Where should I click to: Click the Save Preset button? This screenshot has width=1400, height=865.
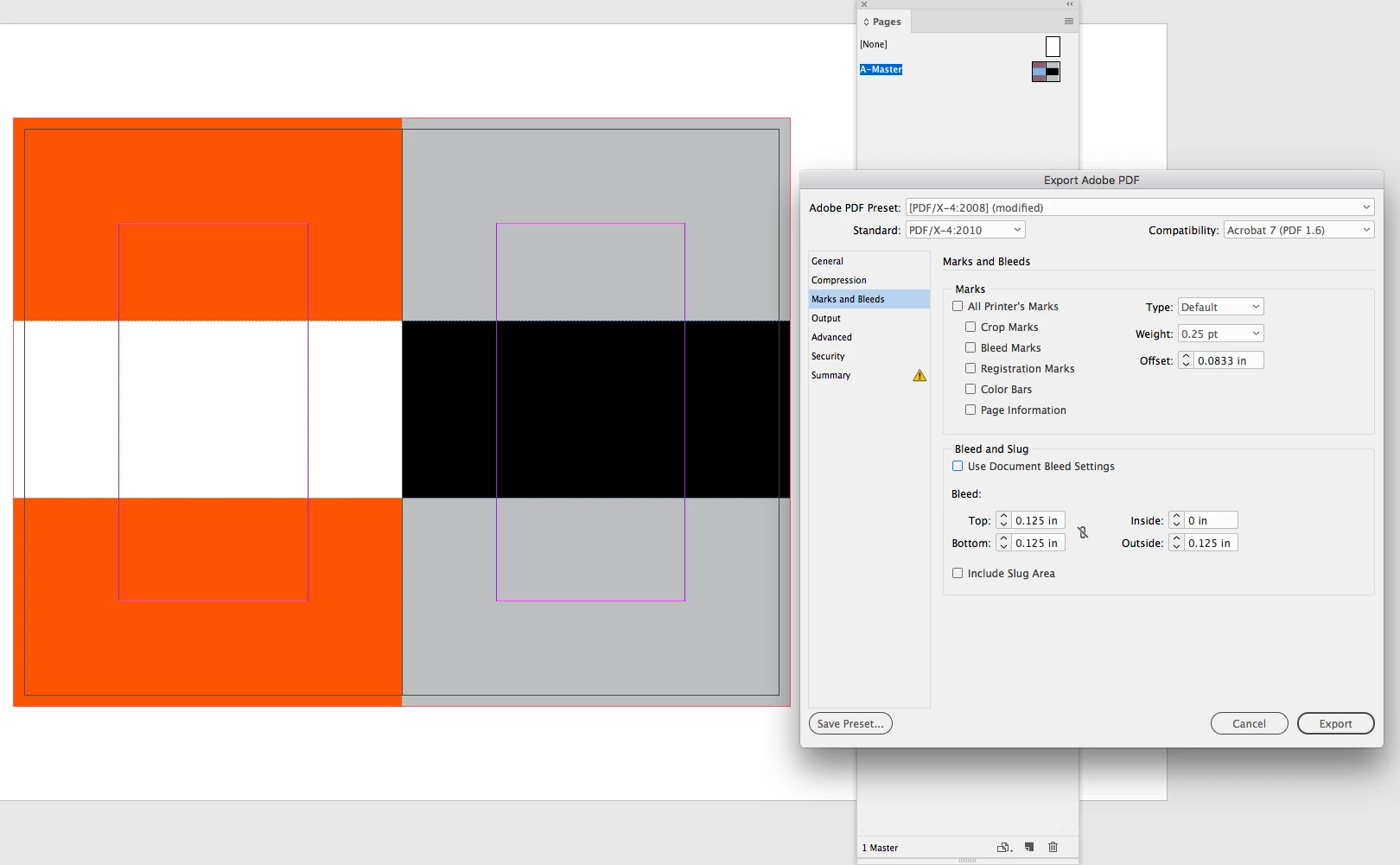click(850, 723)
